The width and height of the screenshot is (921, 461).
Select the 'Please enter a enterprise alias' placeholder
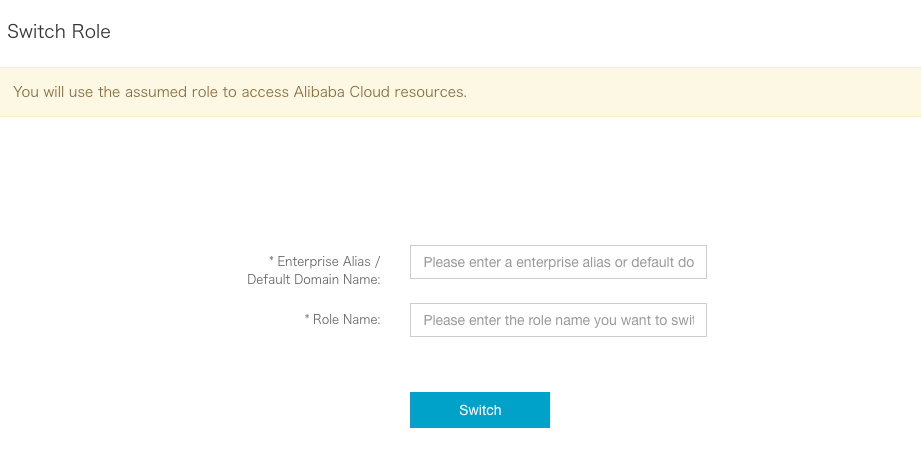point(558,262)
